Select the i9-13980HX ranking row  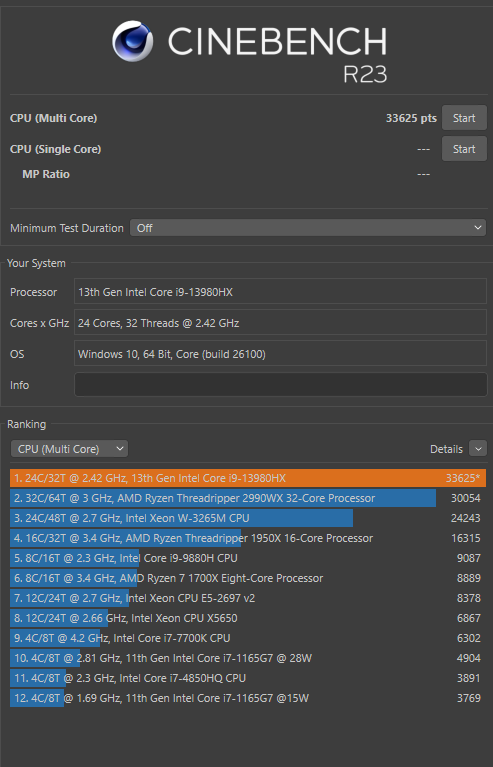pos(248,478)
